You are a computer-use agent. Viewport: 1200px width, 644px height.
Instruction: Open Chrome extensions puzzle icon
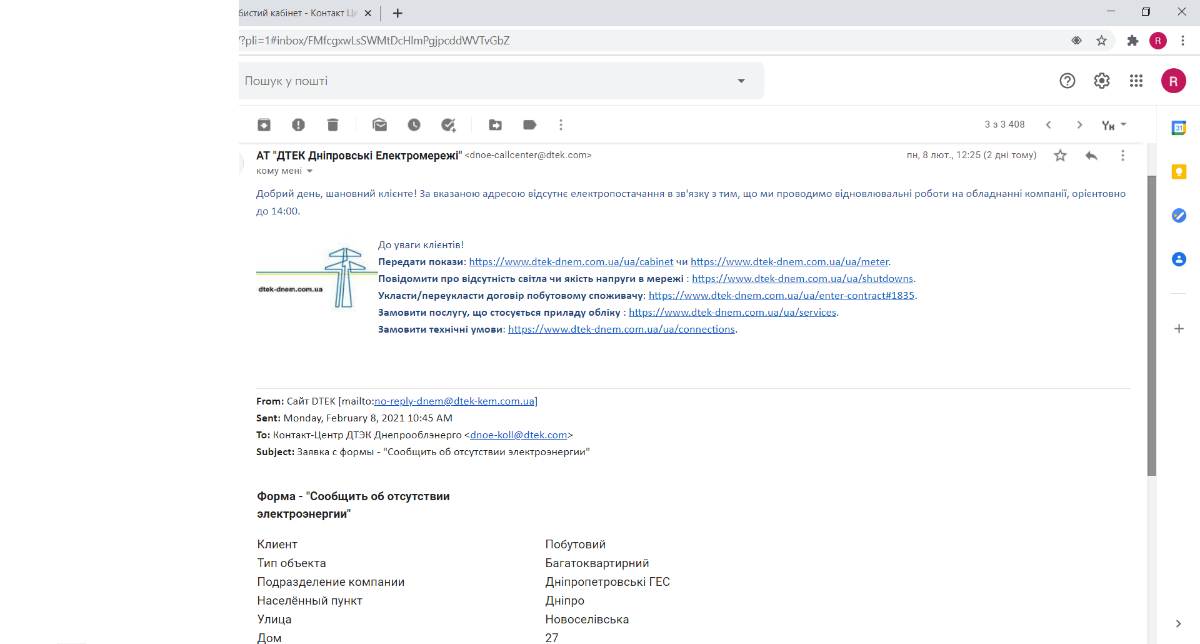1133,41
